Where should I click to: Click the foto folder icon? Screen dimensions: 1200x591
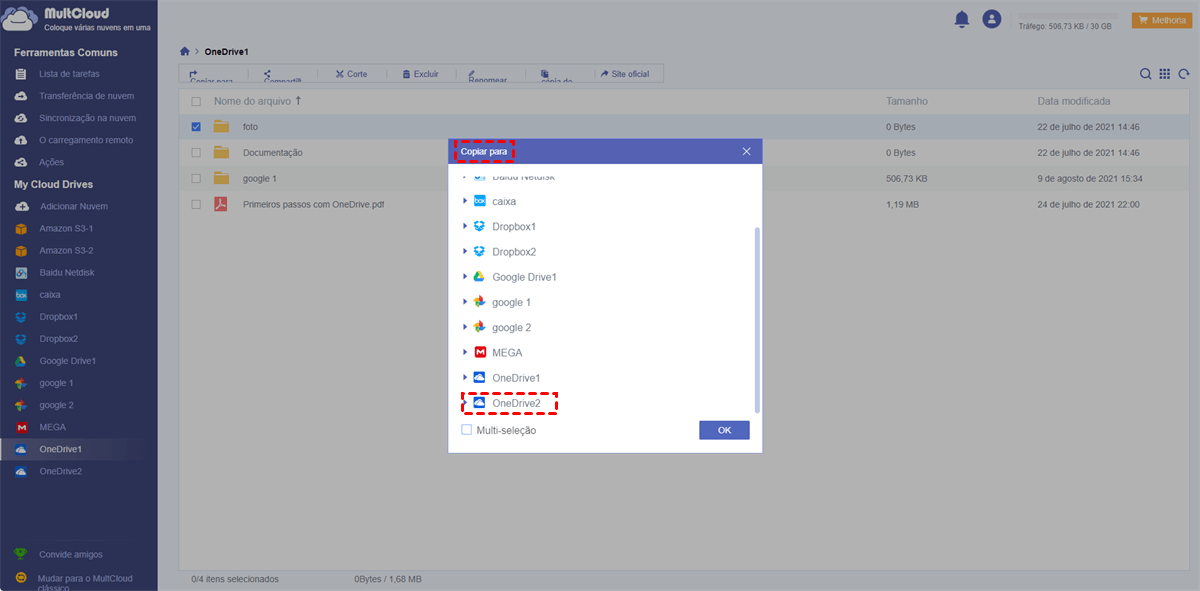[221, 127]
